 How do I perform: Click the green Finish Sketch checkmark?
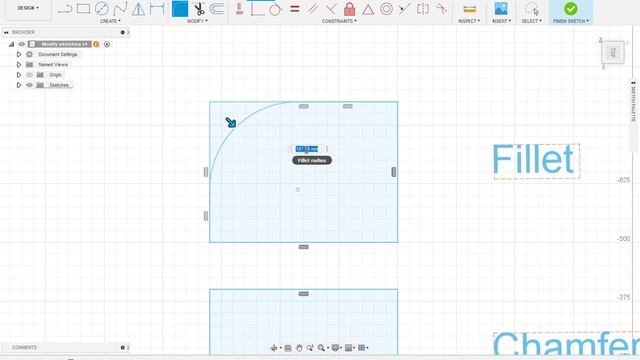(x=571, y=9)
